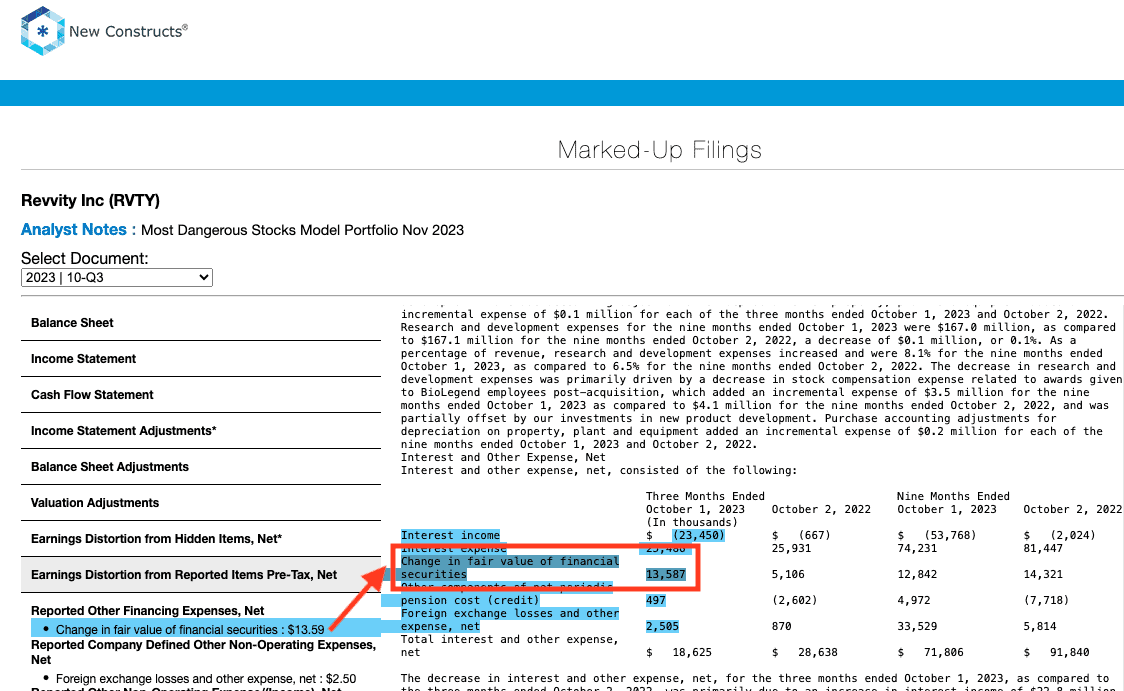Click the Nine Months Ended column header
Viewport: 1124px width, 691px height.
pyautogui.click(x=953, y=496)
